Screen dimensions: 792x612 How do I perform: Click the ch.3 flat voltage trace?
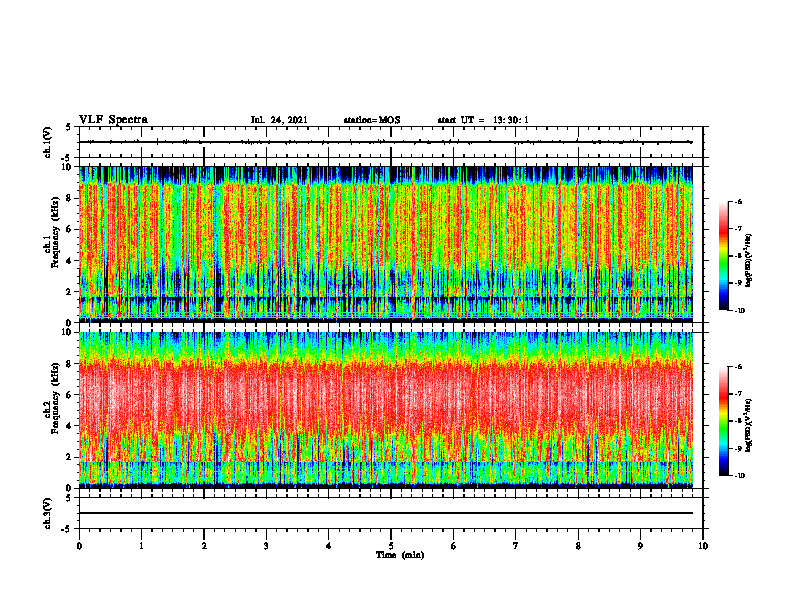click(x=386, y=513)
